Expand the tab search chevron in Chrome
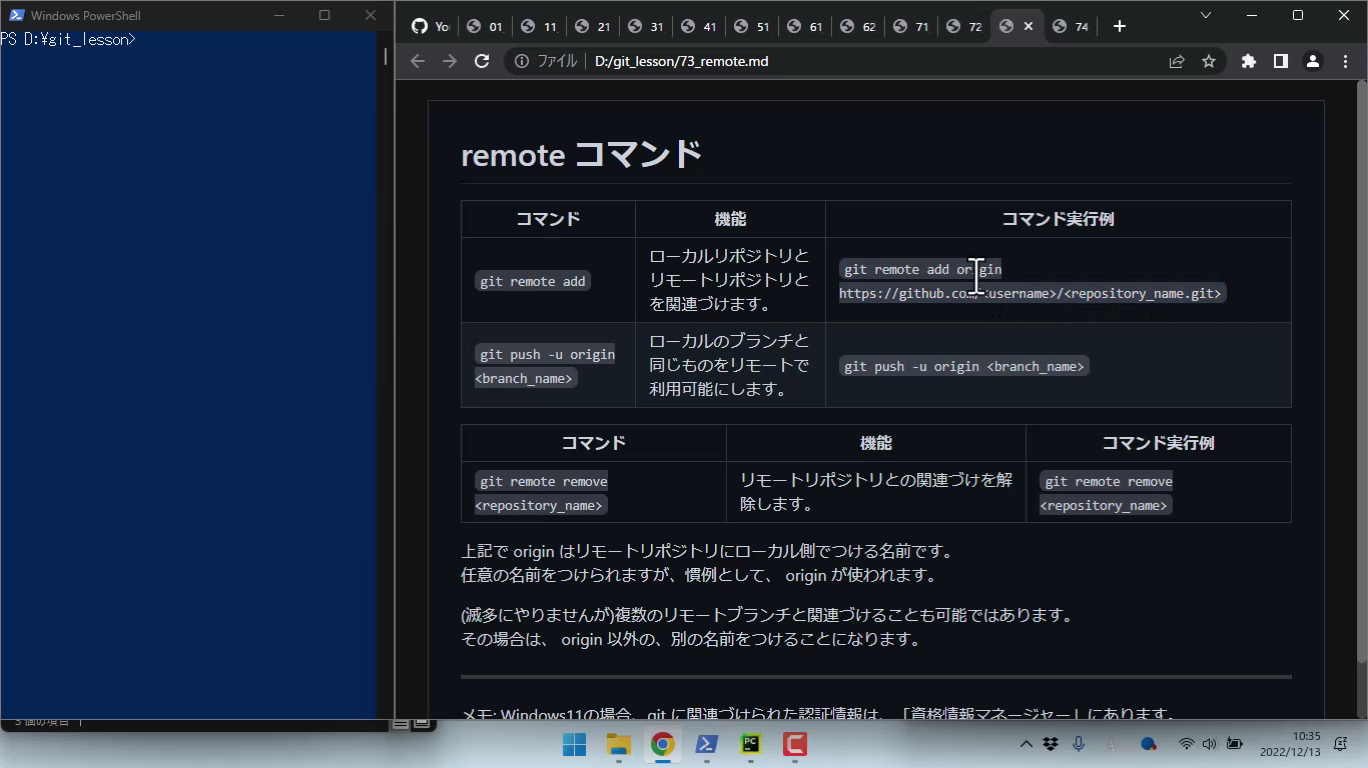 [x=1205, y=15]
